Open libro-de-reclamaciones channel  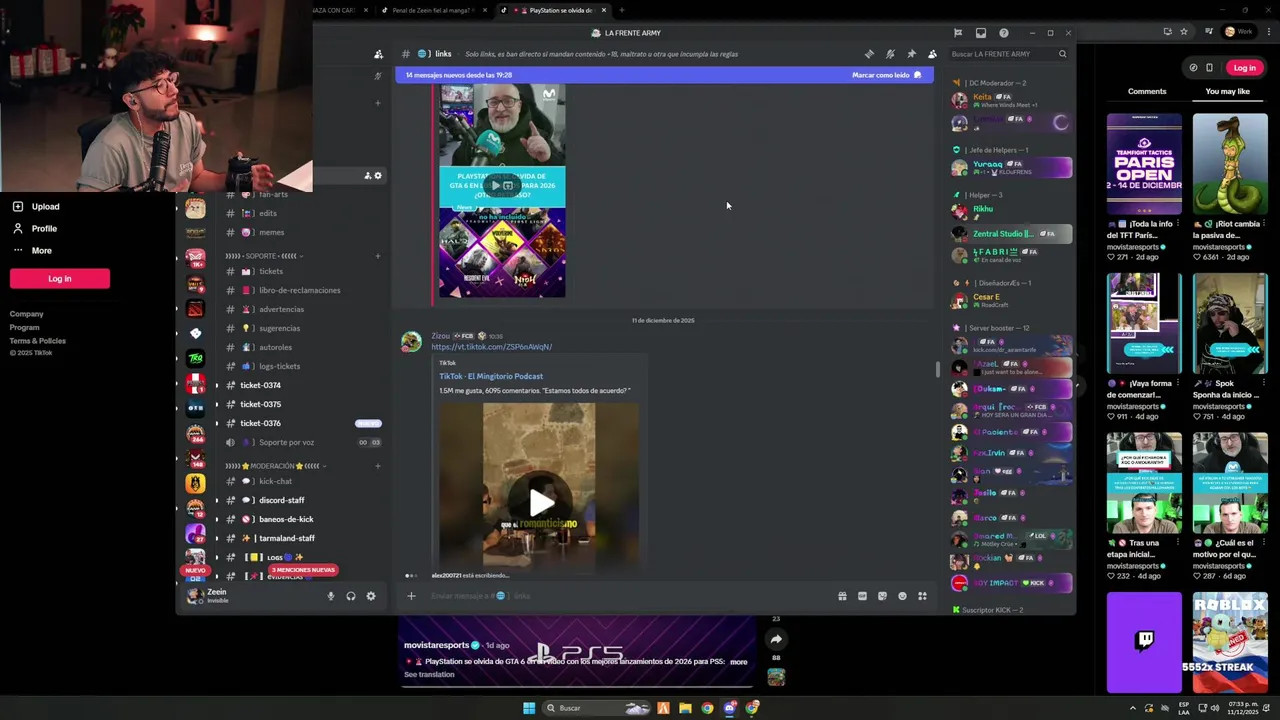tap(302, 290)
